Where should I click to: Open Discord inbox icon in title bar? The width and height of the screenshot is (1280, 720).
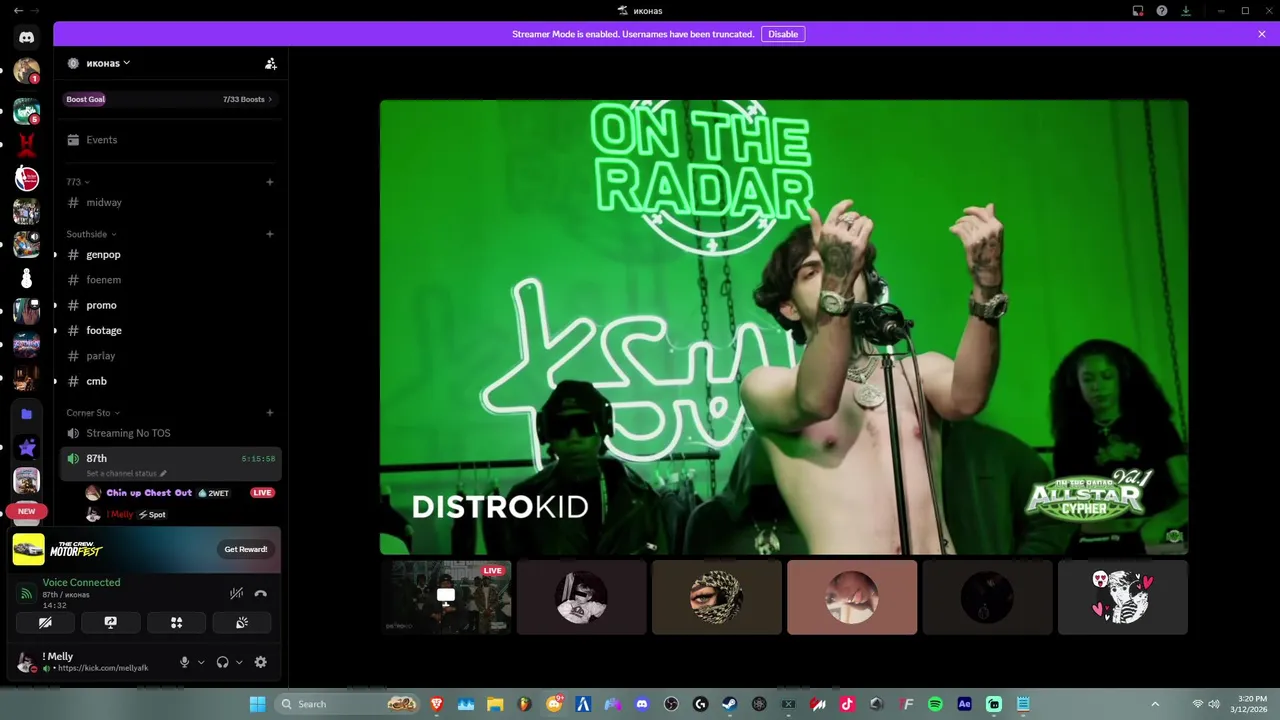point(1138,11)
